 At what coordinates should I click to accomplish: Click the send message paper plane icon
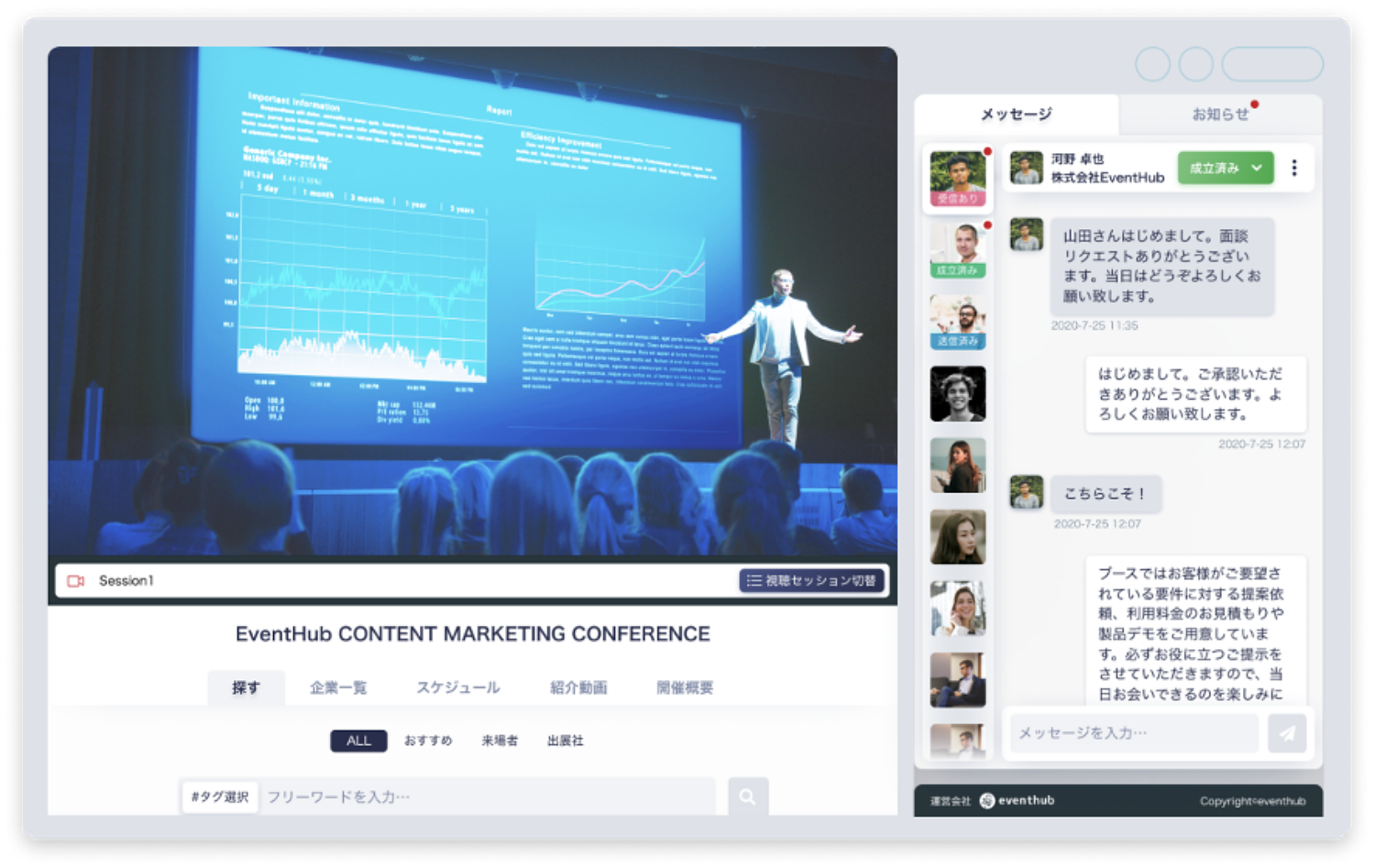pyautogui.click(x=1287, y=733)
